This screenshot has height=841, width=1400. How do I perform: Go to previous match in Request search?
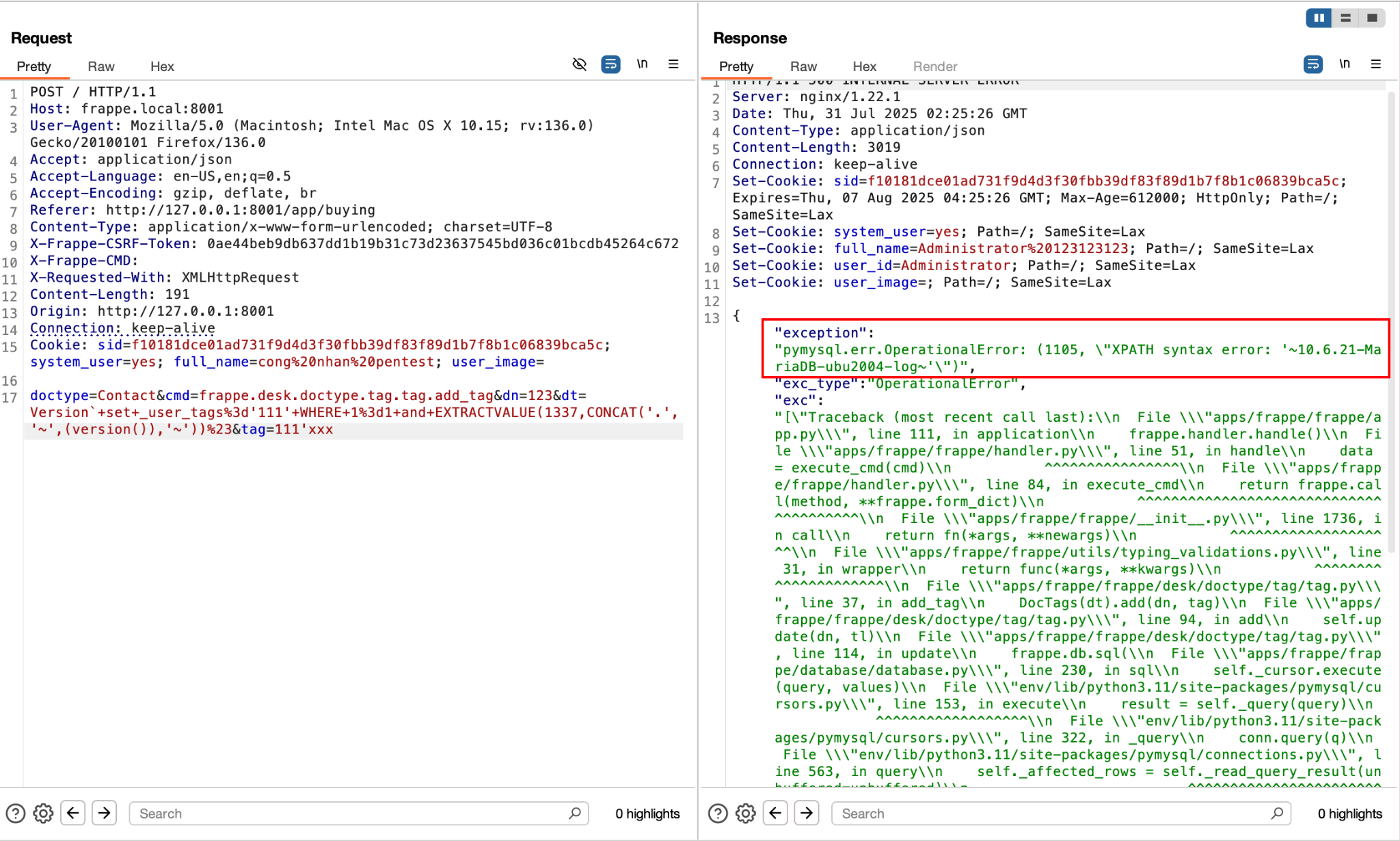coord(73,813)
